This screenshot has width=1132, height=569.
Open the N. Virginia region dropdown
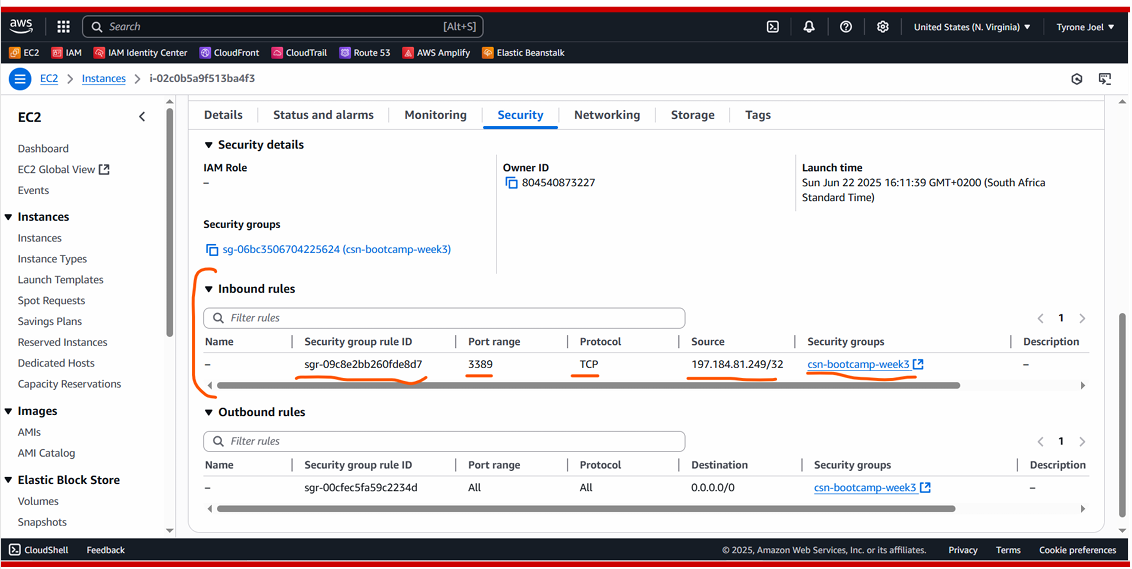pyautogui.click(x=971, y=27)
